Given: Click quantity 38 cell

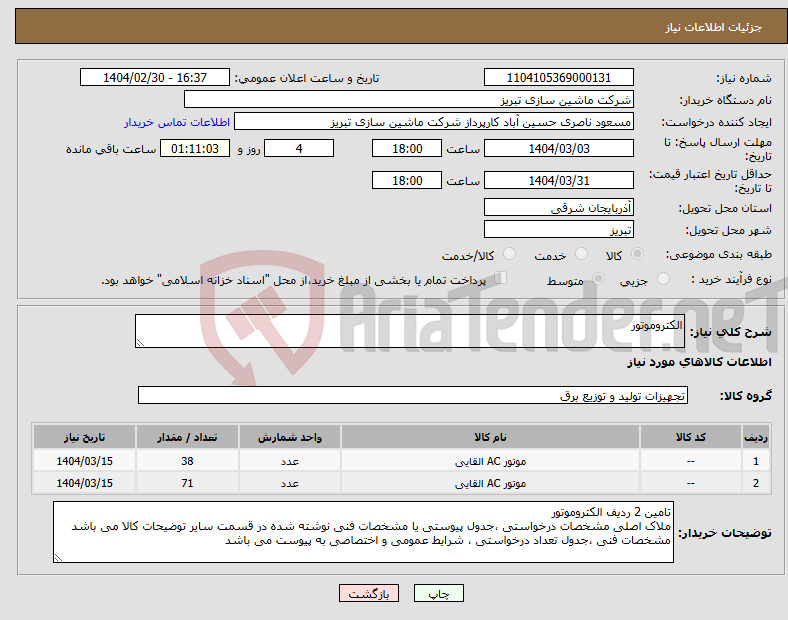Looking at the screenshot, I should click(187, 461).
